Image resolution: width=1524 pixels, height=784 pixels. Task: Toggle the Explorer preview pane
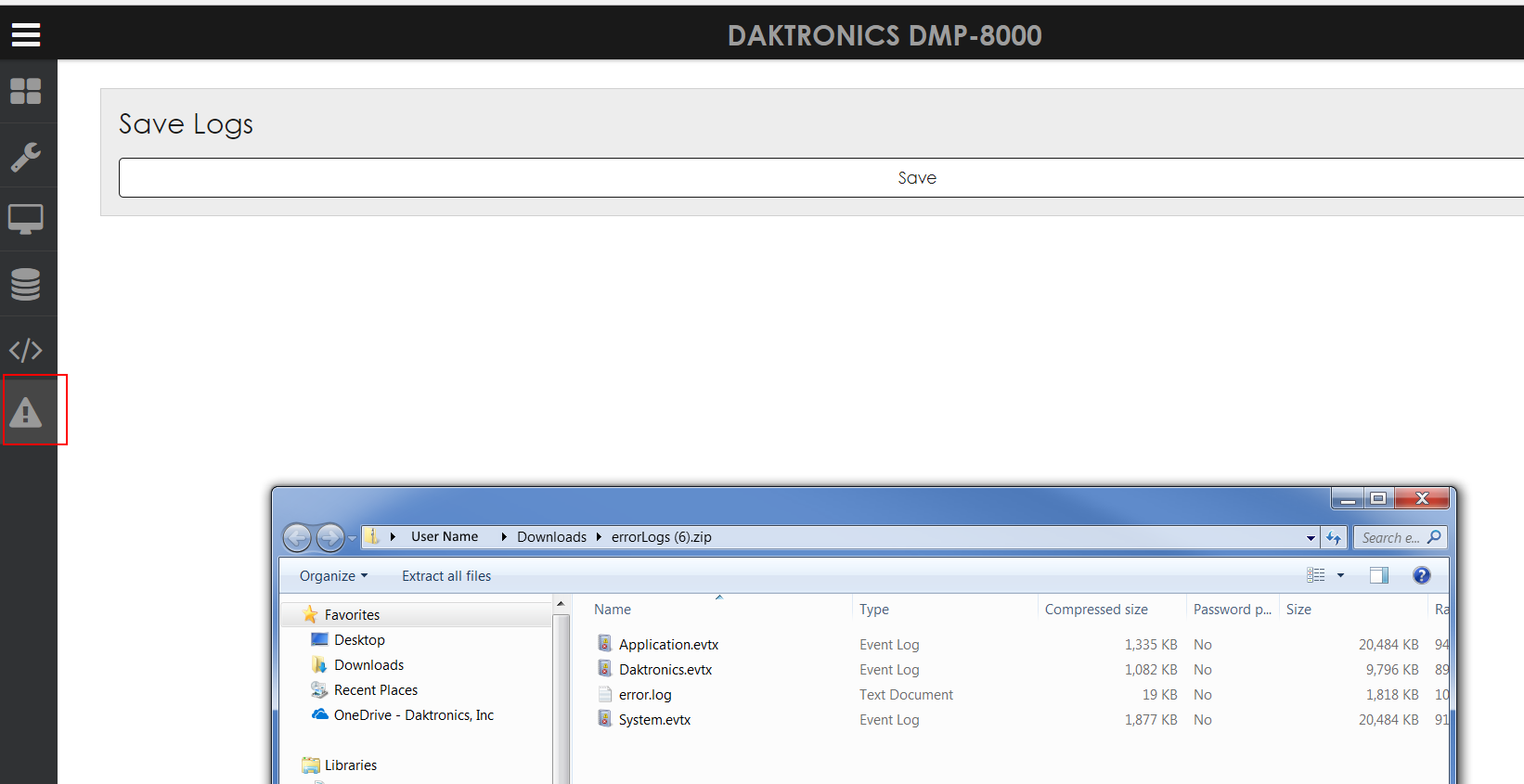(1379, 575)
